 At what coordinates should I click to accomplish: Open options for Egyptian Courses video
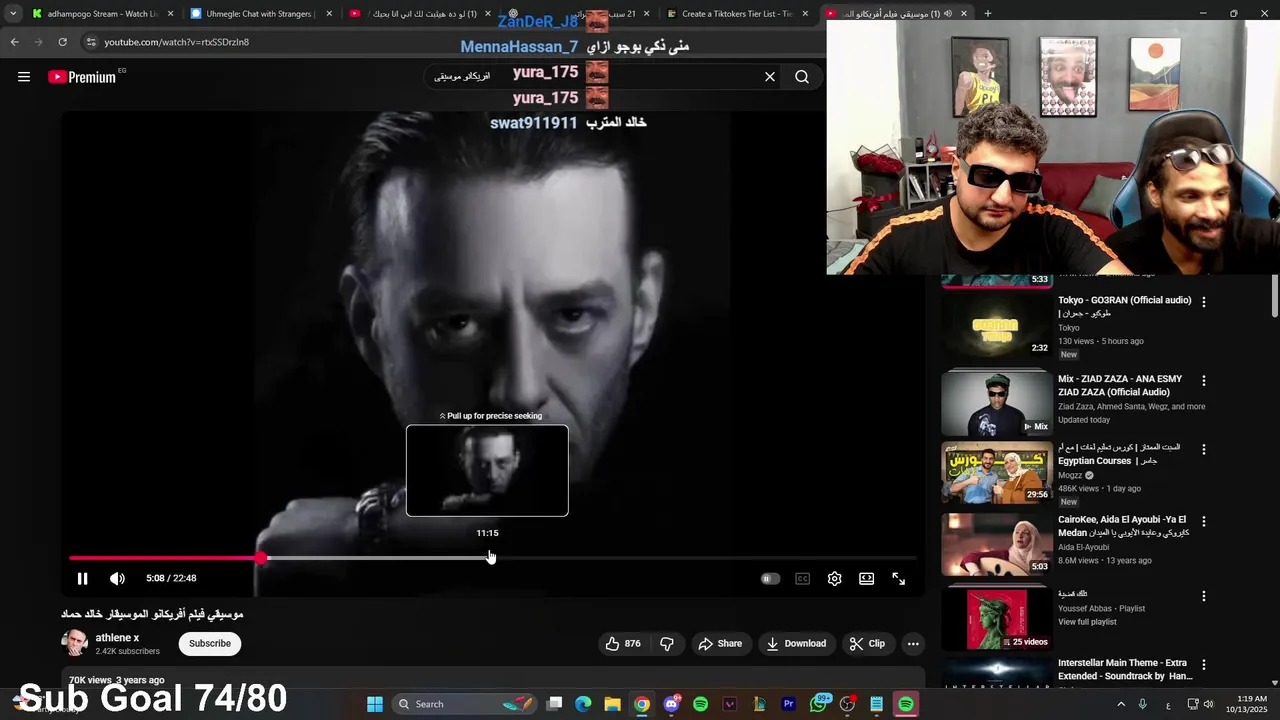(x=1204, y=449)
